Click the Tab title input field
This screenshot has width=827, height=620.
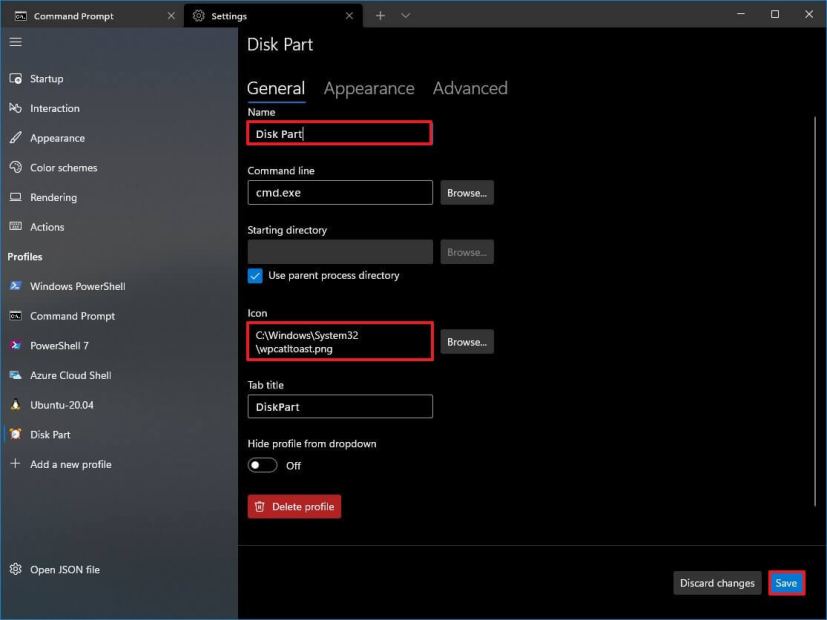340,406
